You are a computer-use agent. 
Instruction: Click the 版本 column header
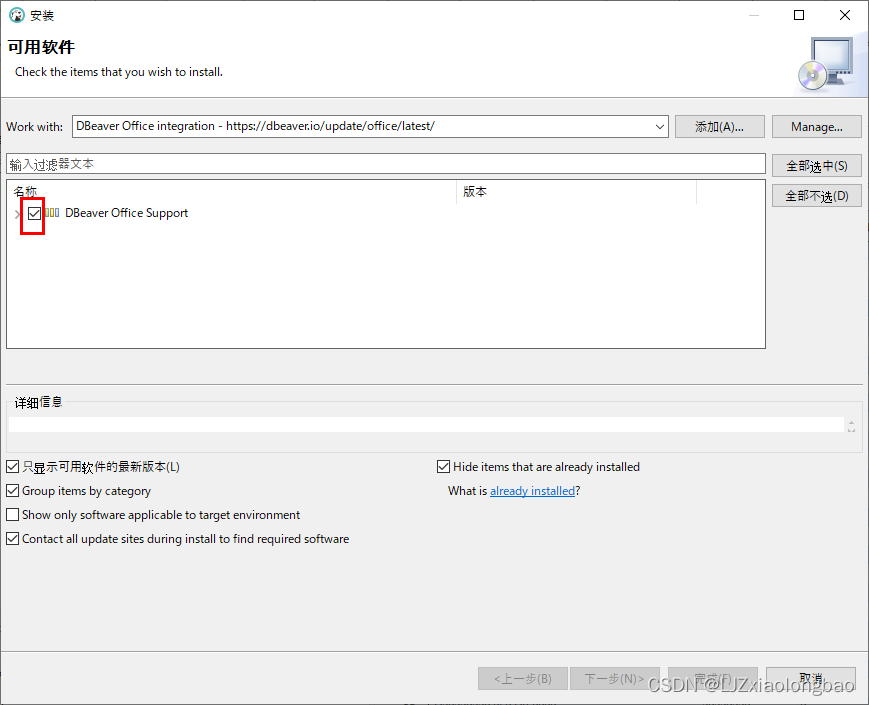click(576, 192)
